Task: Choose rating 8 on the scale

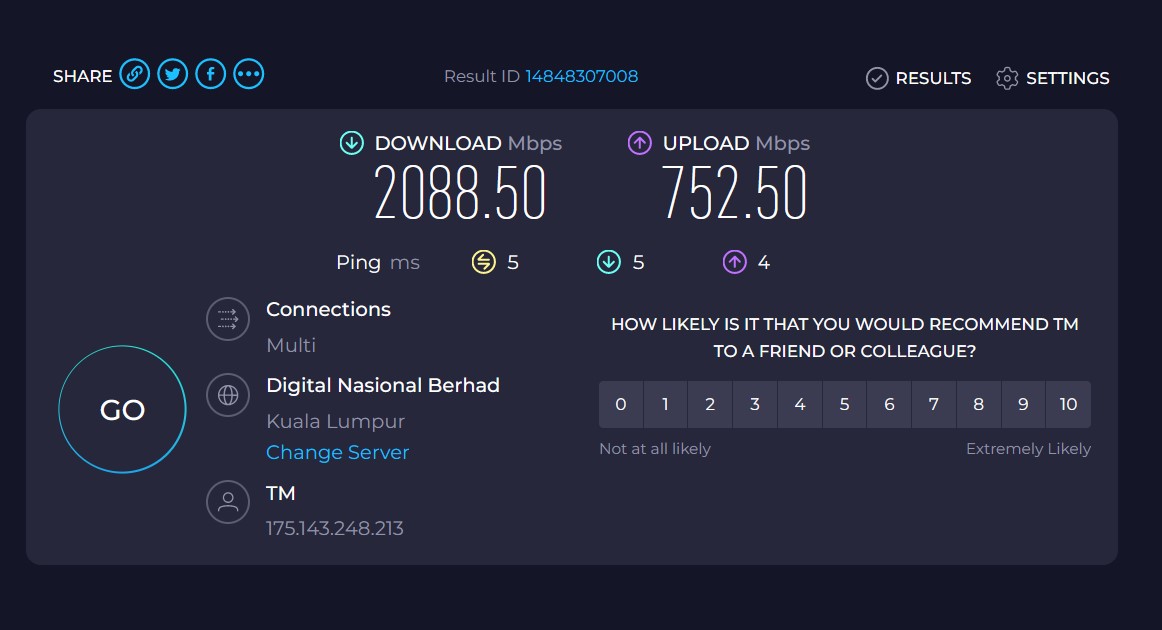Action: click(x=978, y=404)
